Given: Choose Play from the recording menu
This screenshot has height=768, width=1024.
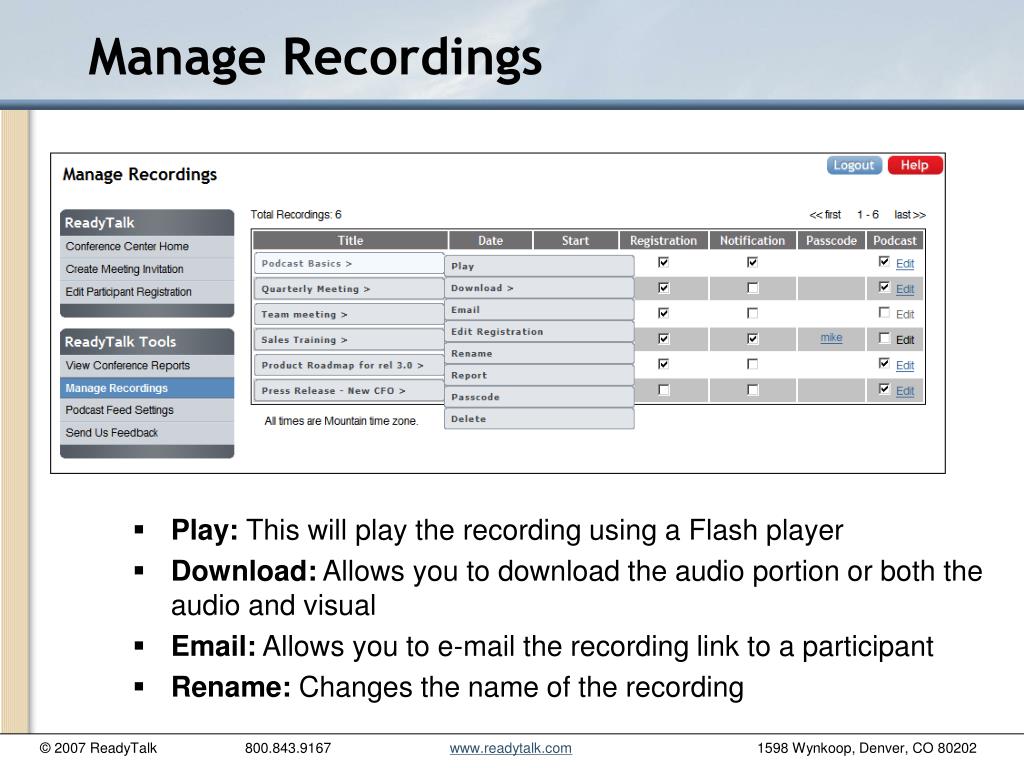Looking at the screenshot, I should (x=539, y=266).
